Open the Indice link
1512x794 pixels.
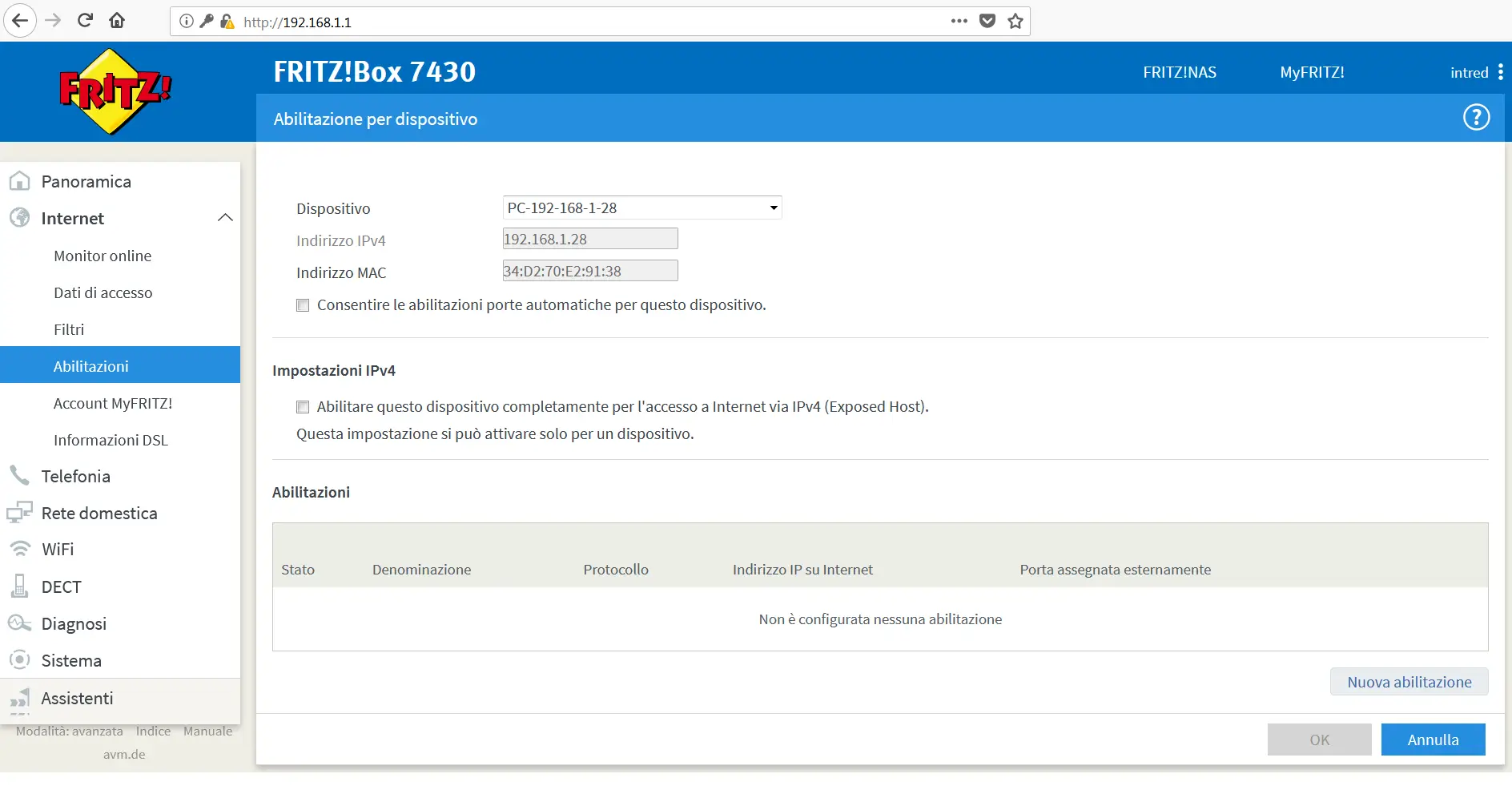153,731
